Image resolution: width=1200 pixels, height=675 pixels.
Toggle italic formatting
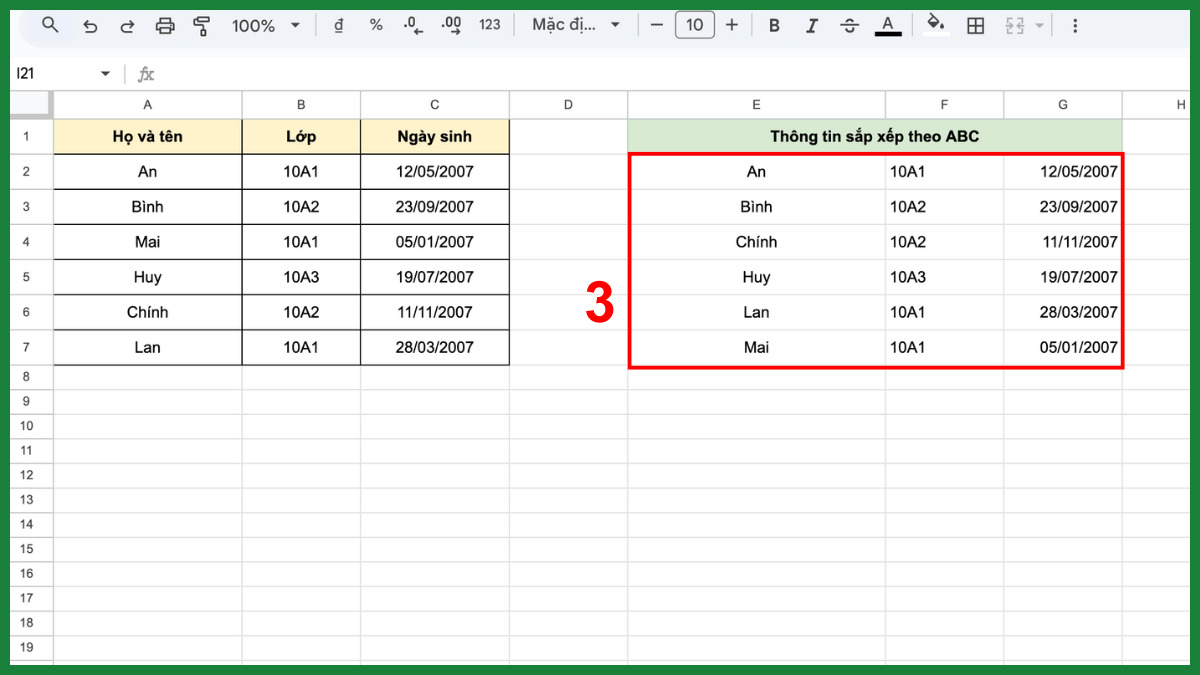coord(812,24)
